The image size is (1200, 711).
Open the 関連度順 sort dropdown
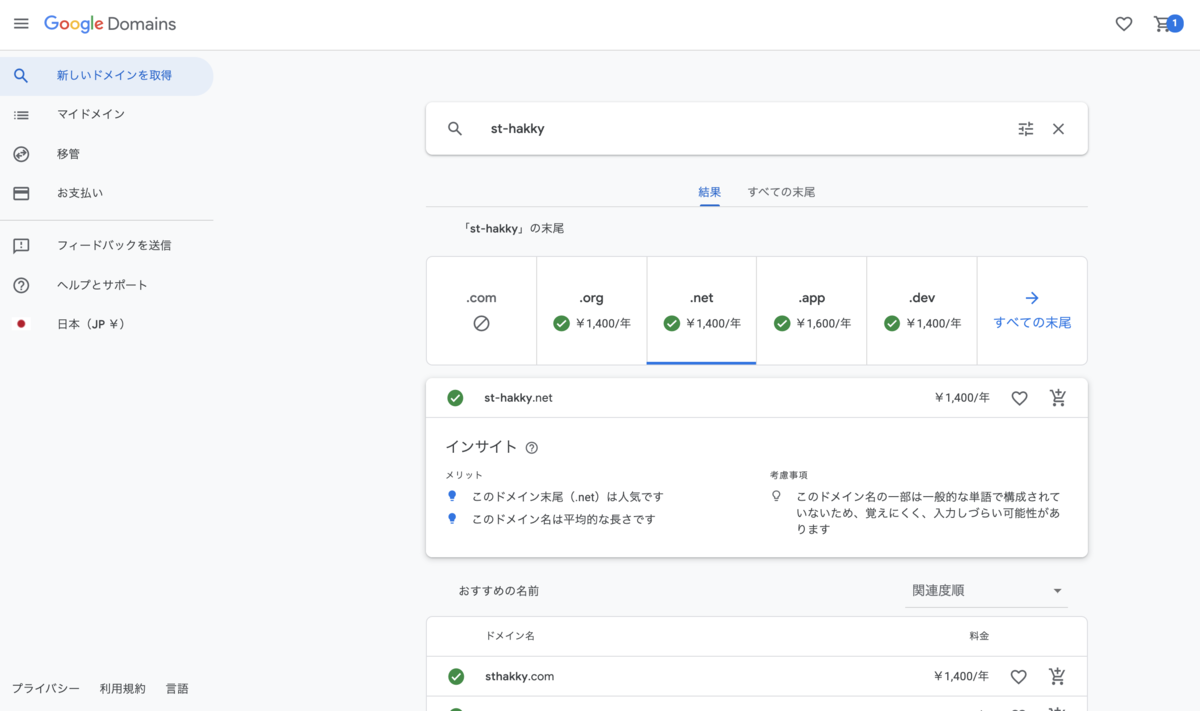[x=986, y=591]
